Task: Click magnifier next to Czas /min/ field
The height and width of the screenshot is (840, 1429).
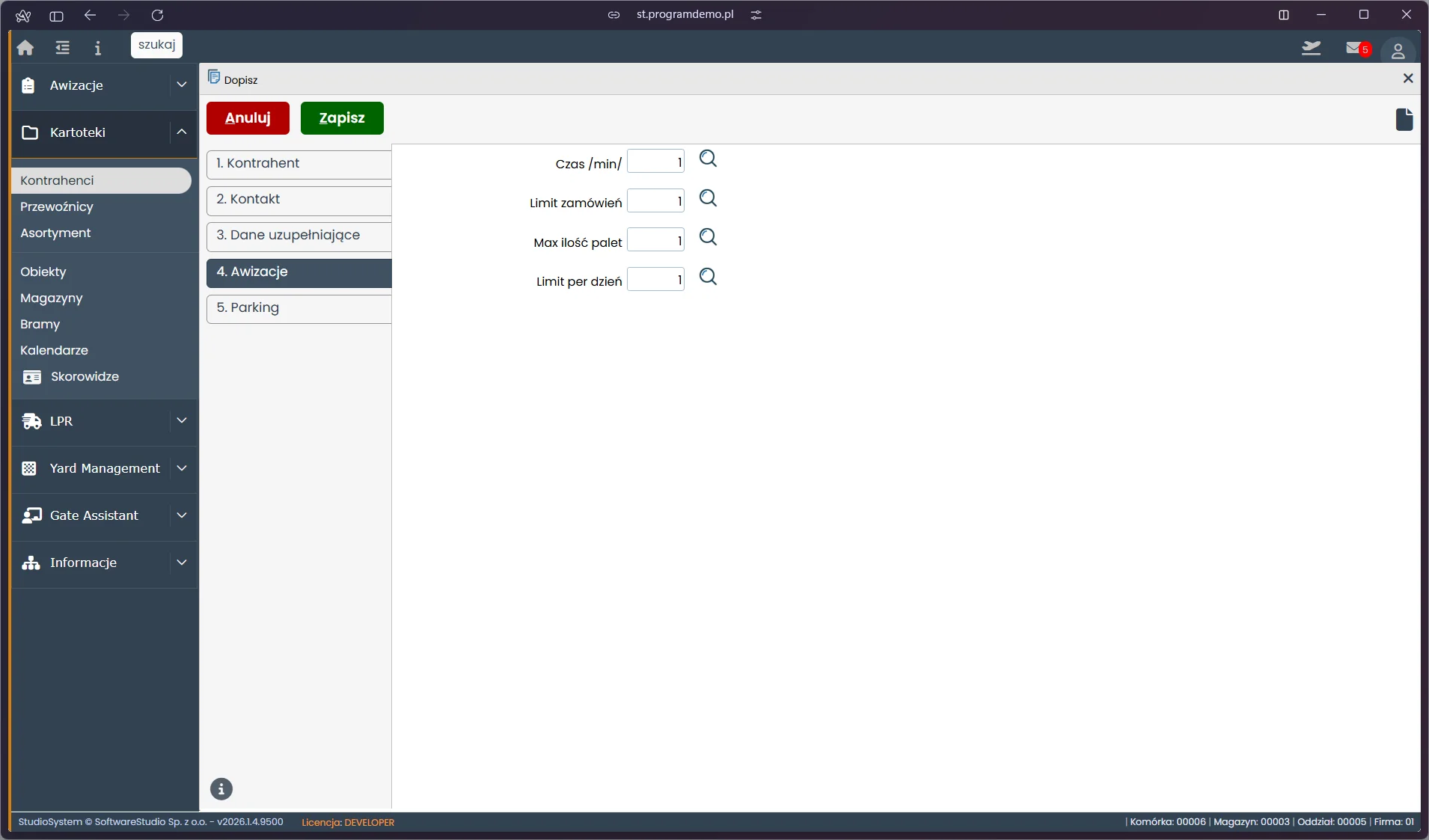Action: (x=708, y=159)
